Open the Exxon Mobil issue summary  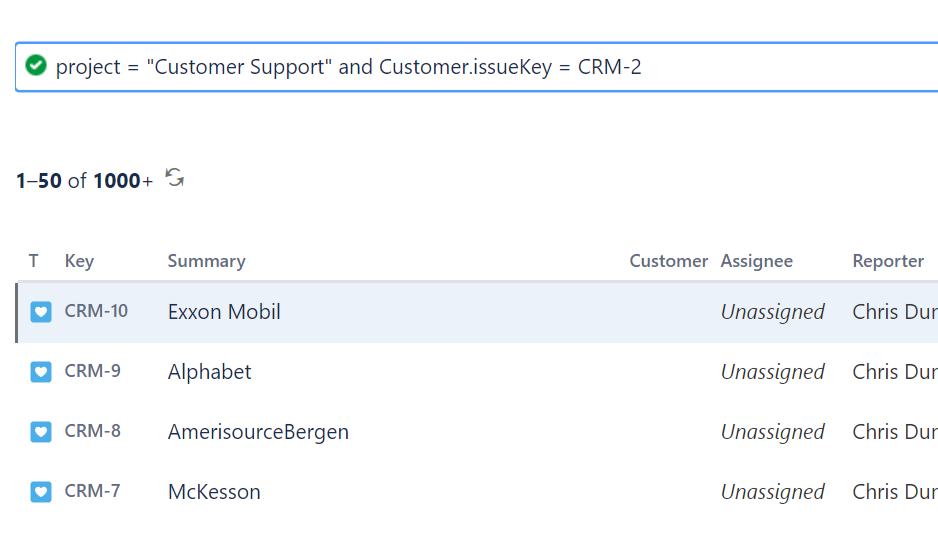[224, 312]
